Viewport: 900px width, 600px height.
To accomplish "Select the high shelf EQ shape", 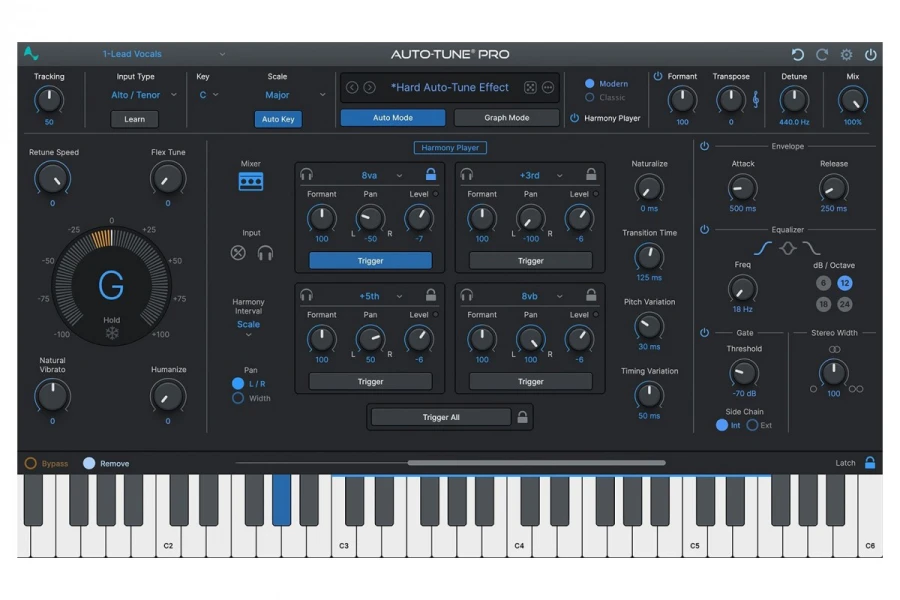I will click(x=812, y=248).
